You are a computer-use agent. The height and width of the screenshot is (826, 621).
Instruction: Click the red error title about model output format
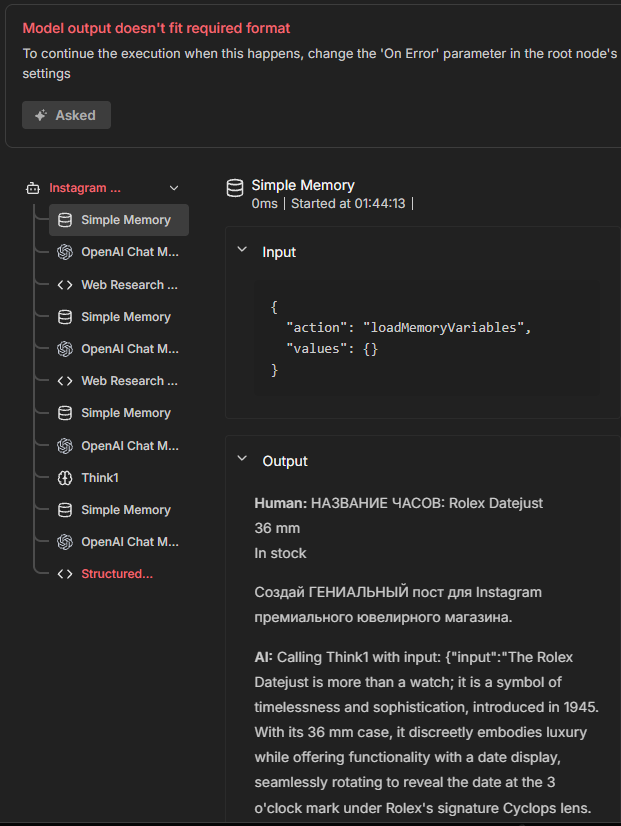(x=157, y=29)
